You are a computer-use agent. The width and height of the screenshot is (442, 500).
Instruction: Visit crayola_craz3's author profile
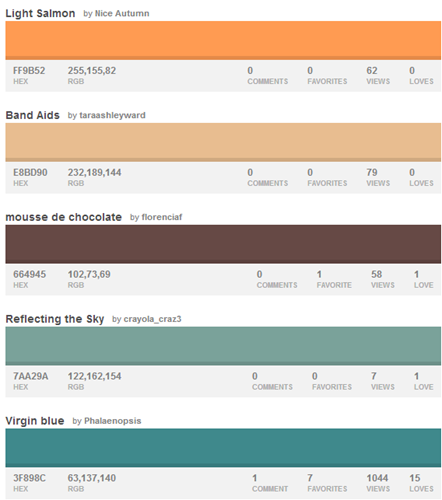153,319
